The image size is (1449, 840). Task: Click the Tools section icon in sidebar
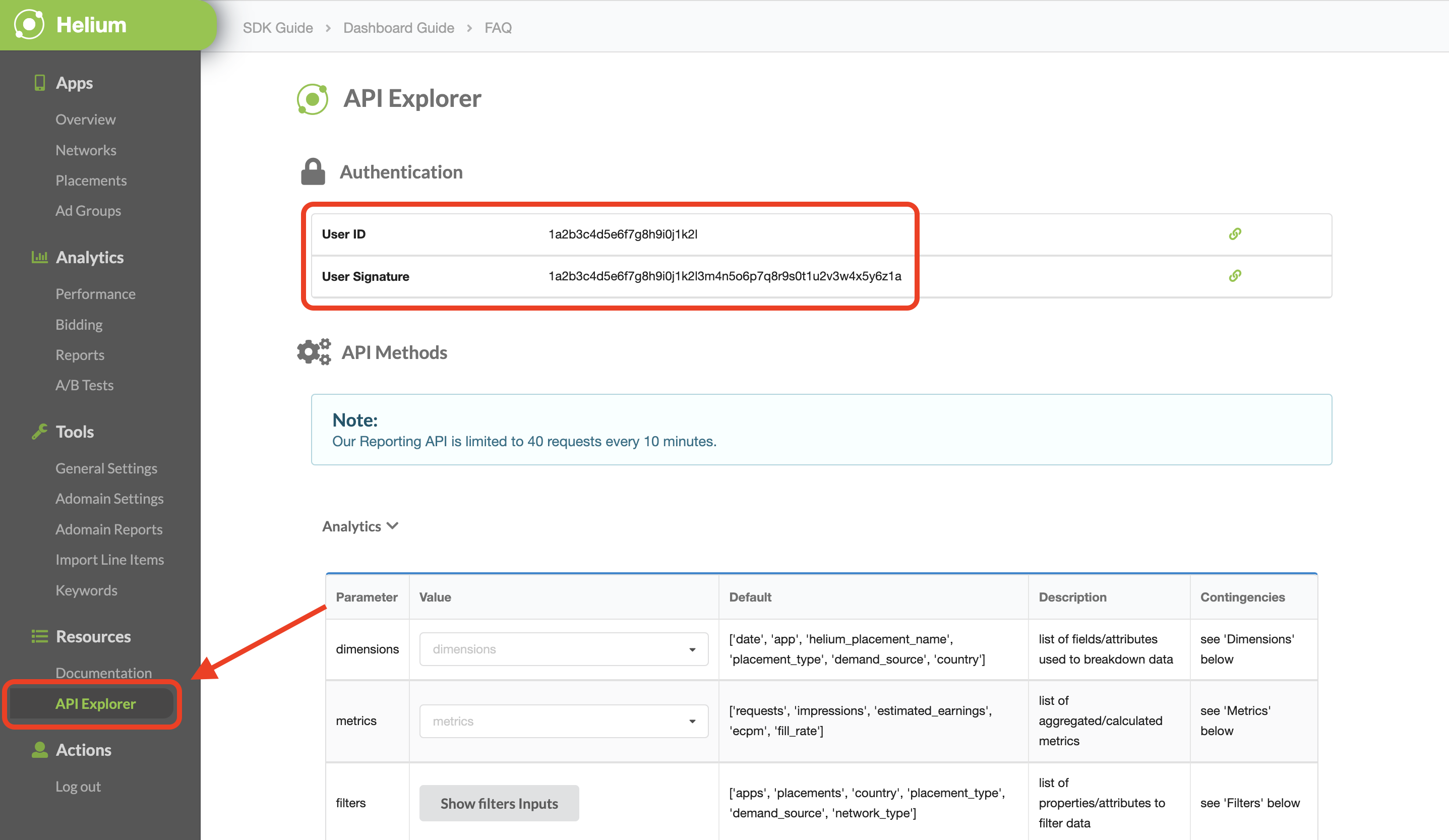click(39, 431)
